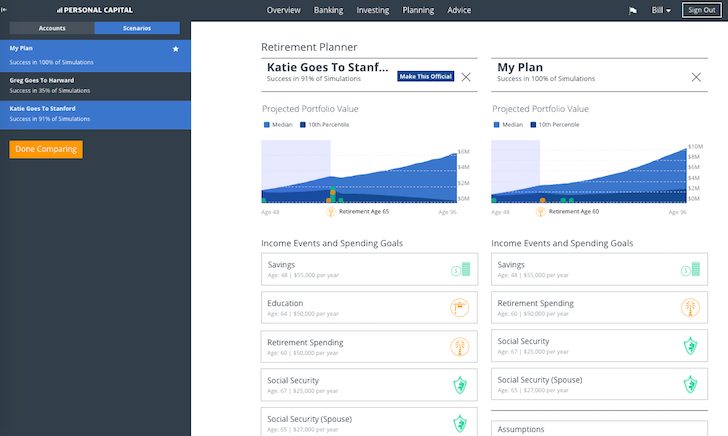Click the flag notifications icon
This screenshot has height=436, width=728.
632,10
